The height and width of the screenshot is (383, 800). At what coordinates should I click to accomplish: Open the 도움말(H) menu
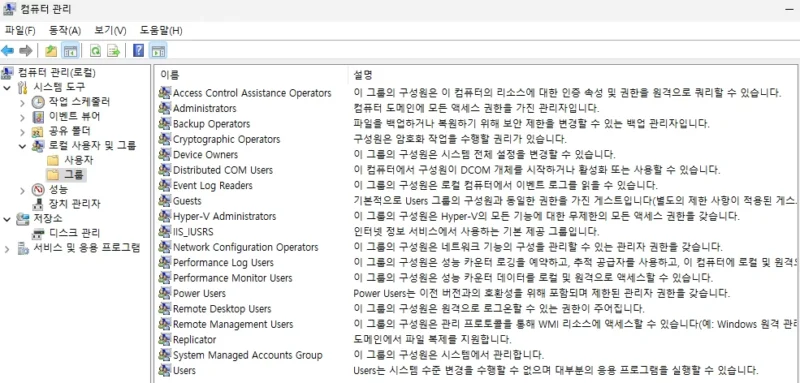tap(161, 31)
